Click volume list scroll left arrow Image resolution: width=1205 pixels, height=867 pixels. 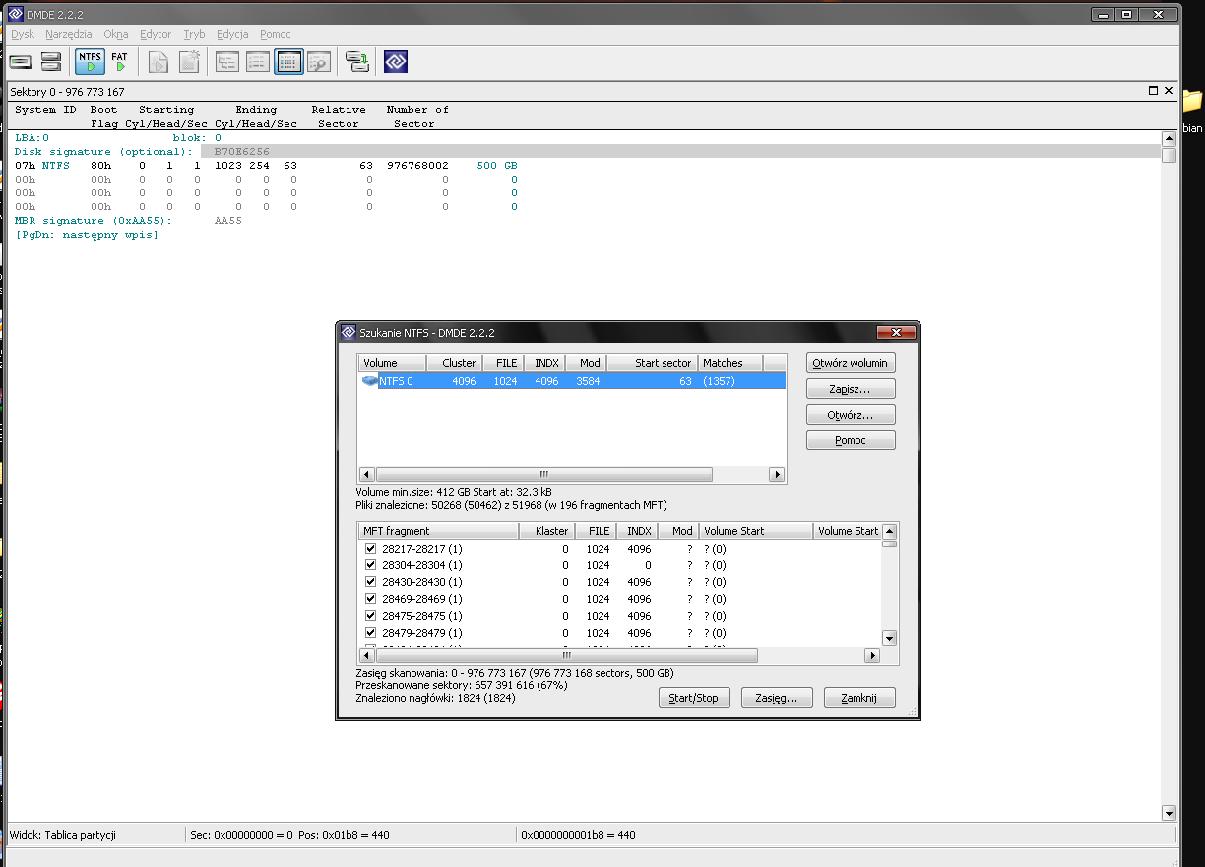[x=366, y=474]
